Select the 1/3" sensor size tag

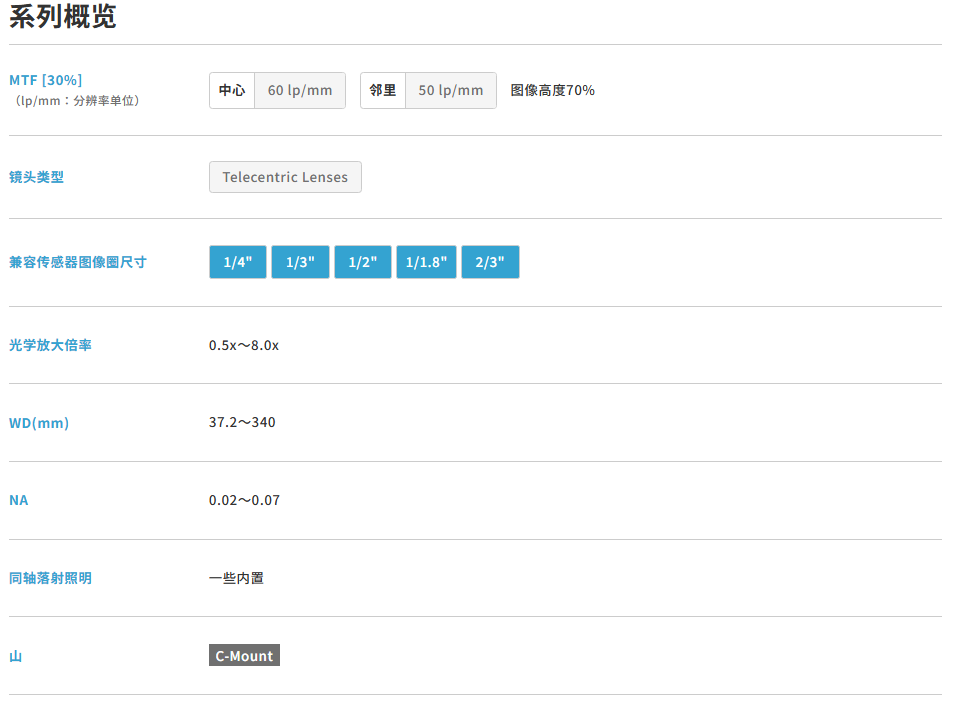(x=300, y=262)
